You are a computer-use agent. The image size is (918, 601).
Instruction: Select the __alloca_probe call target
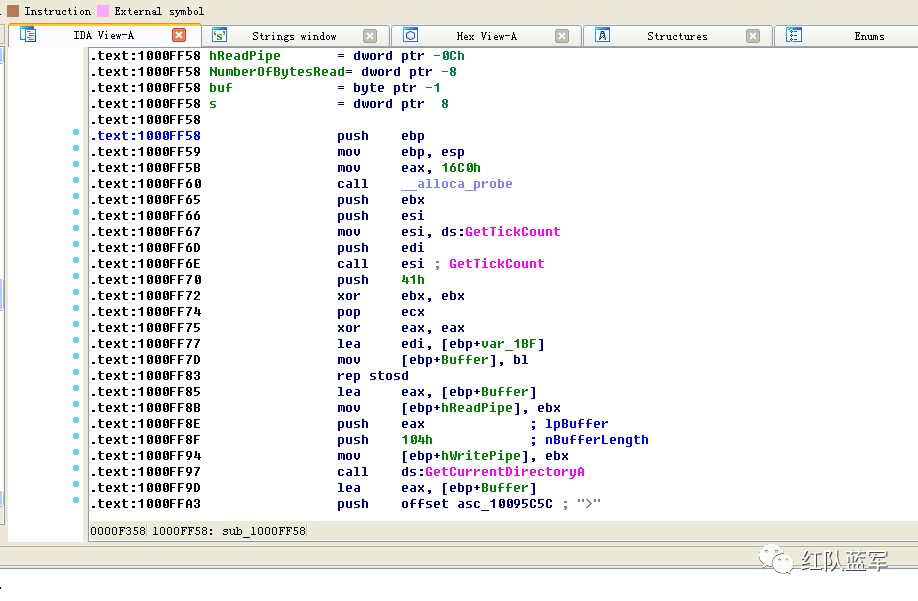pyautogui.click(x=457, y=184)
